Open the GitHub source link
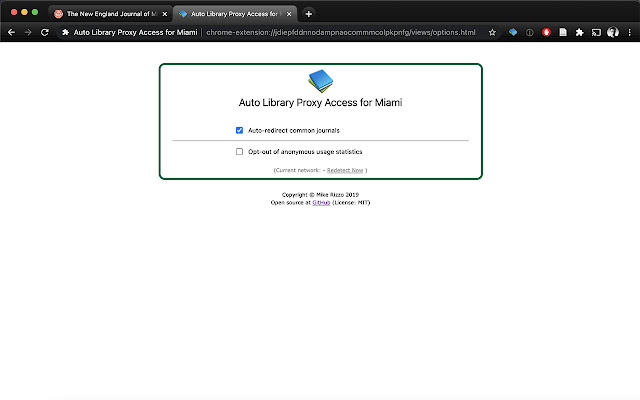Viewport: 640px width, 400px height. point(321,202)
